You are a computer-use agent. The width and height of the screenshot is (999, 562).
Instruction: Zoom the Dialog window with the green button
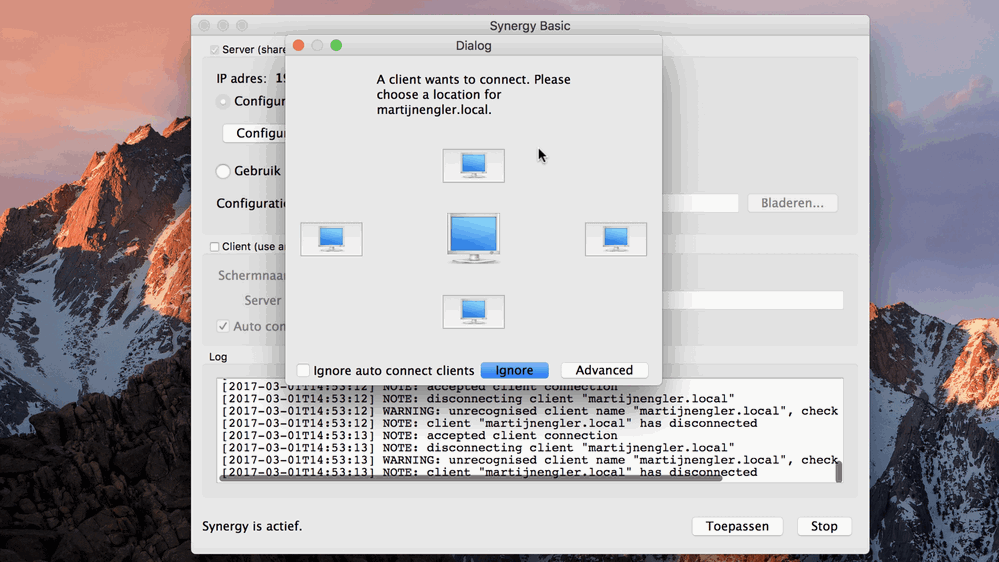click(336, 45)
